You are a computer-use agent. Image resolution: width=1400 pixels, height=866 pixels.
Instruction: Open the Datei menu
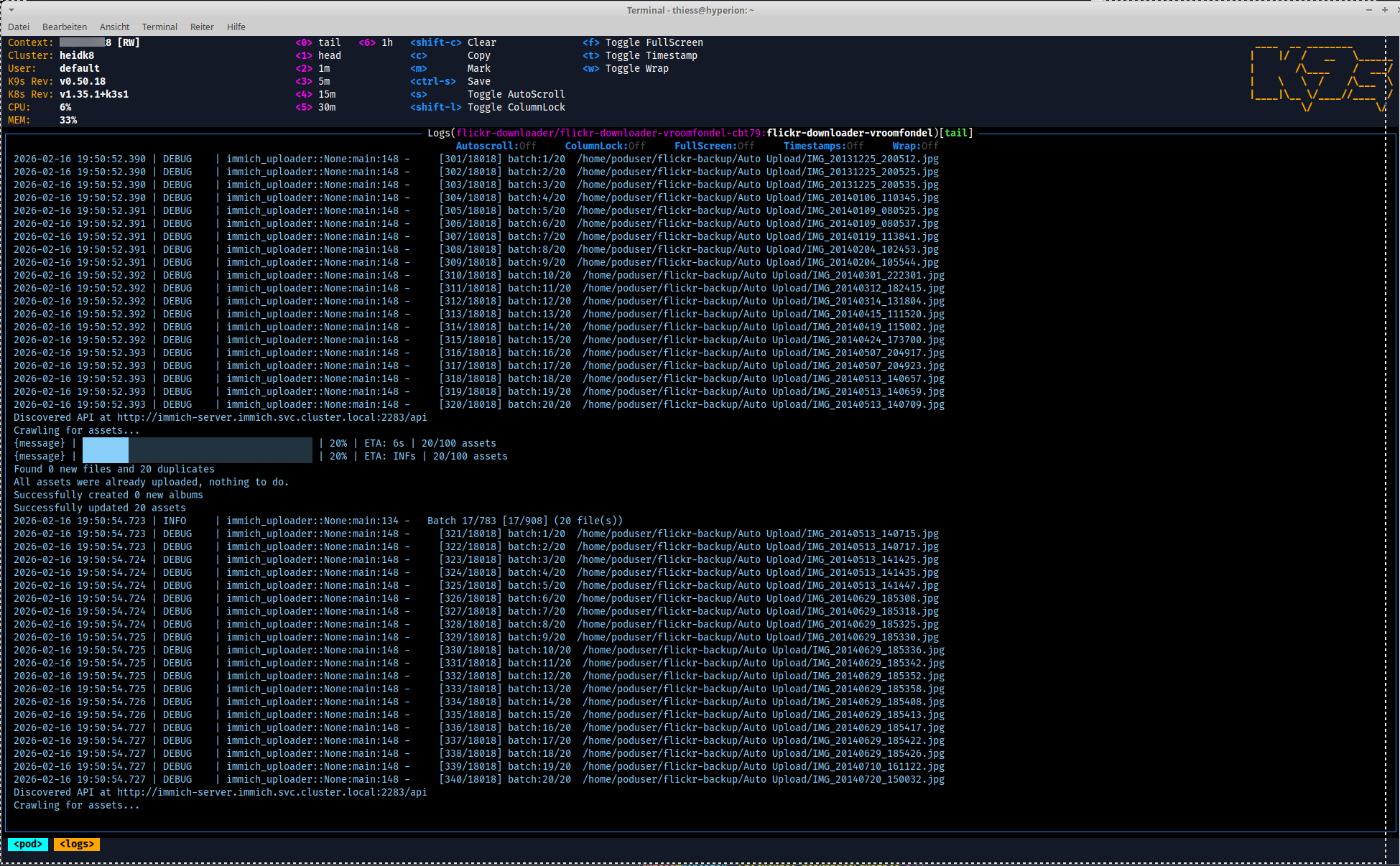tap(19, 27)
